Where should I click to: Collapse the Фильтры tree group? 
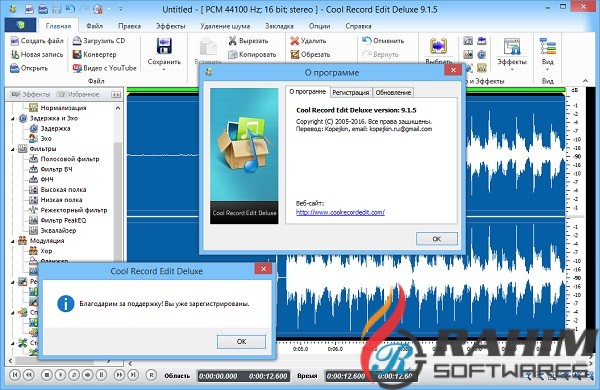point(13,149)
